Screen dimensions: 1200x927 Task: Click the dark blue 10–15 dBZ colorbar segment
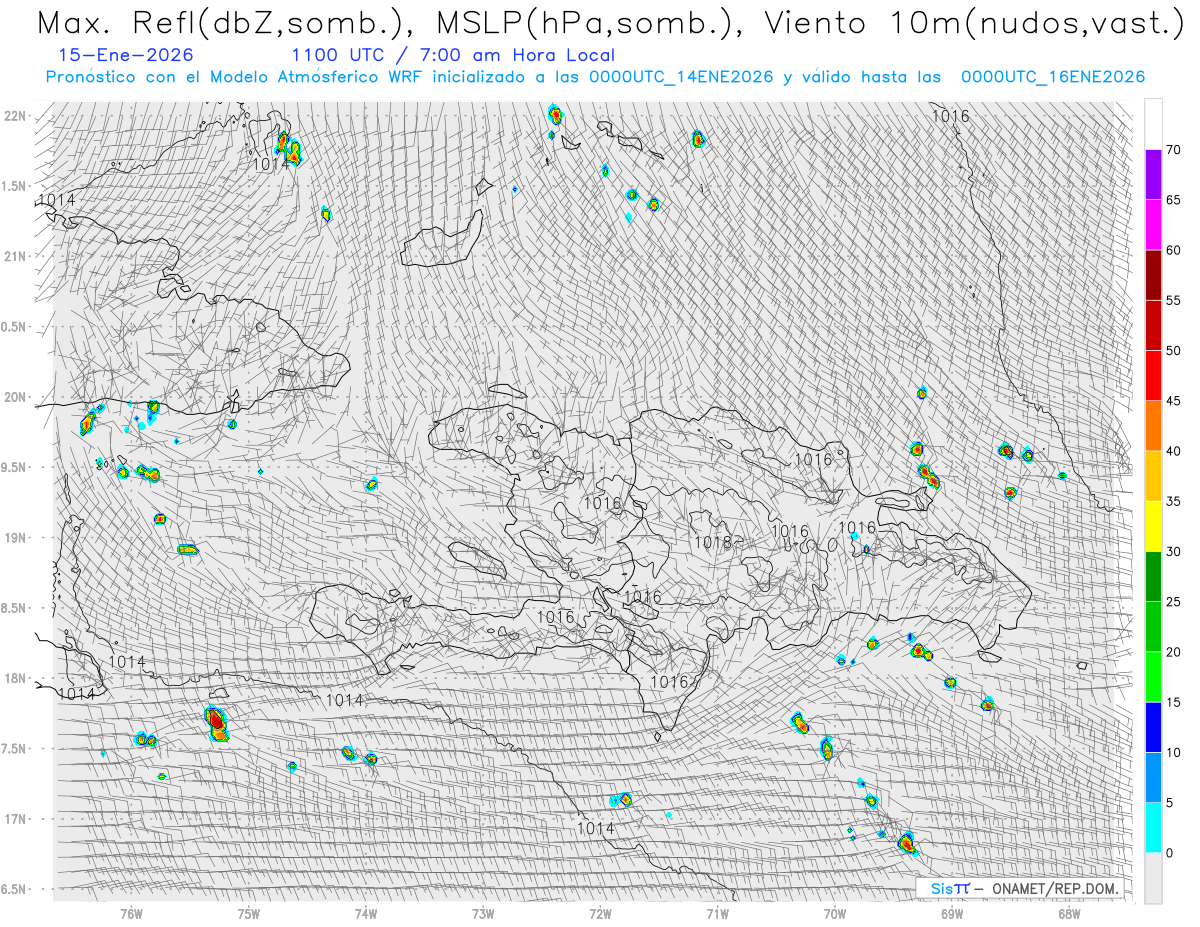(x=1153, y=727)
